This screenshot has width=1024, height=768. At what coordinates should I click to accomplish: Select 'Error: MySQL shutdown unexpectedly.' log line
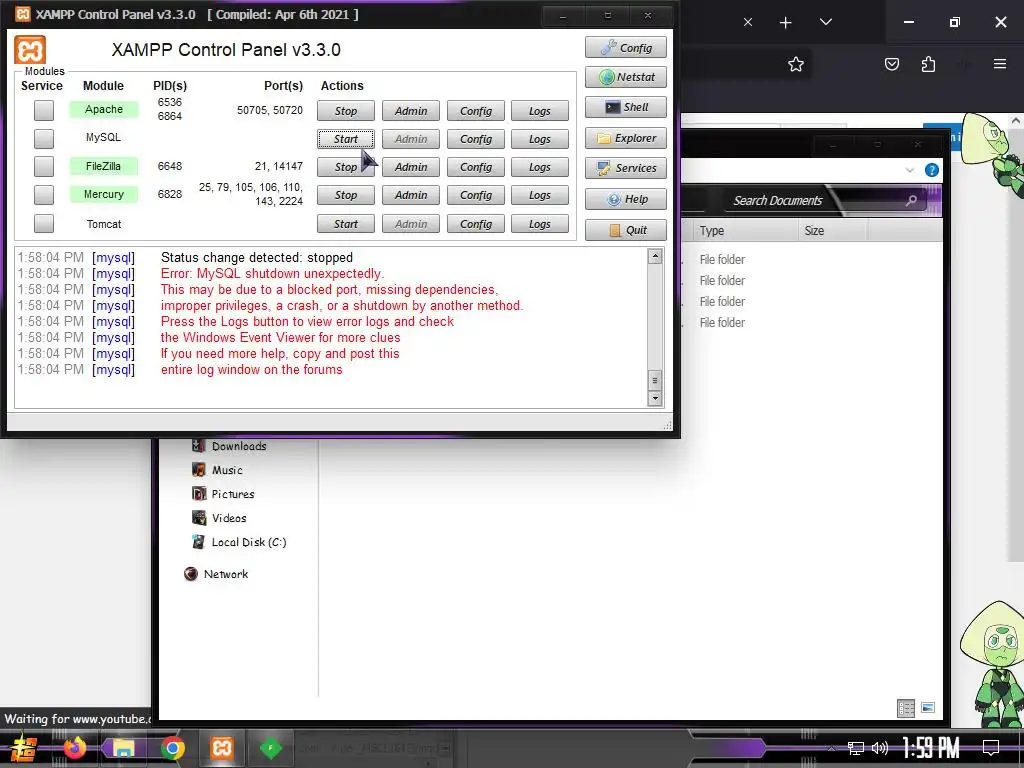(272, 274)
